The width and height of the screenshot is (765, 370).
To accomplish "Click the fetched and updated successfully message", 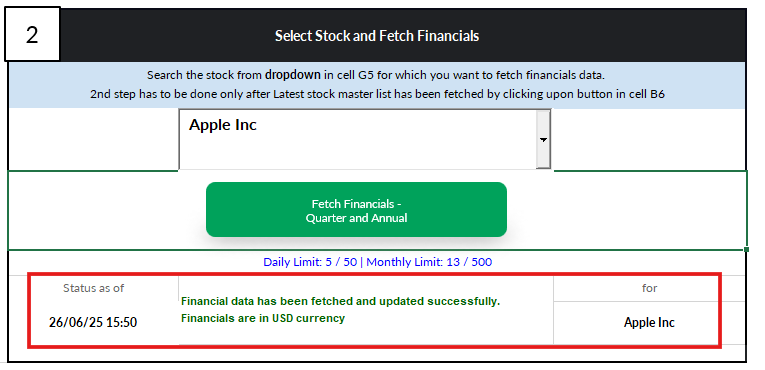I will tap(341, 301).
